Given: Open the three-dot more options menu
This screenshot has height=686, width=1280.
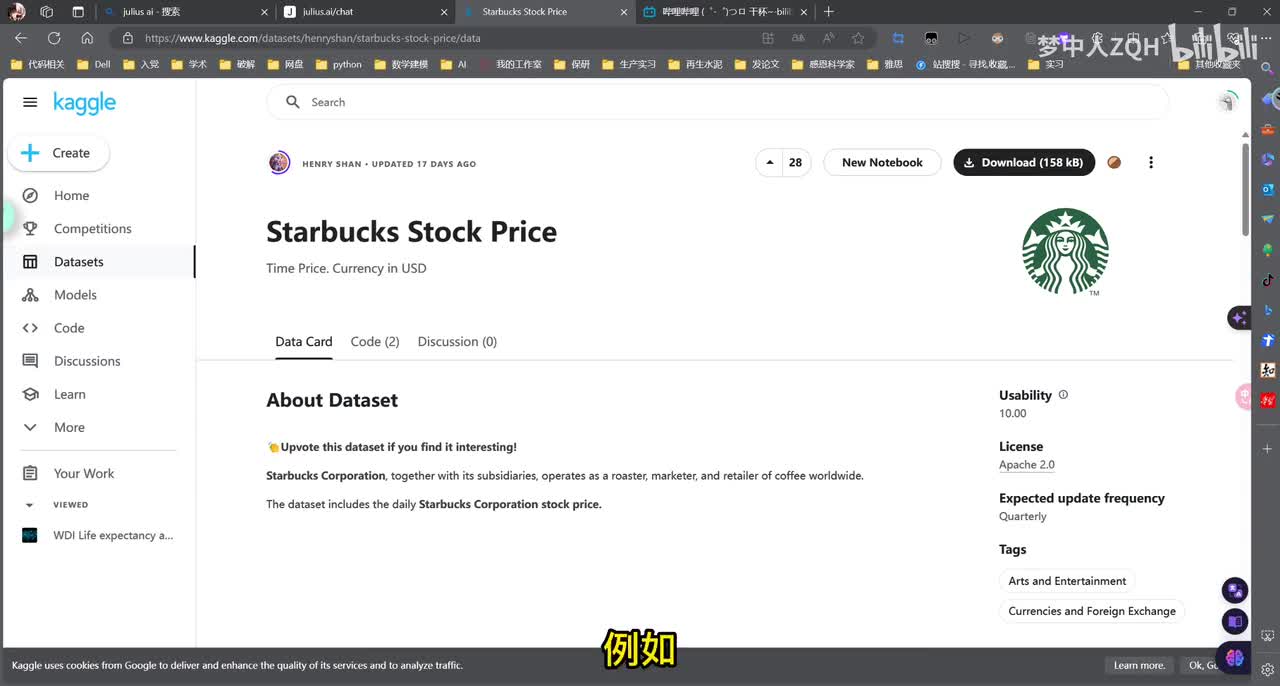Looking at the screenshot, I should (1151, 163).
